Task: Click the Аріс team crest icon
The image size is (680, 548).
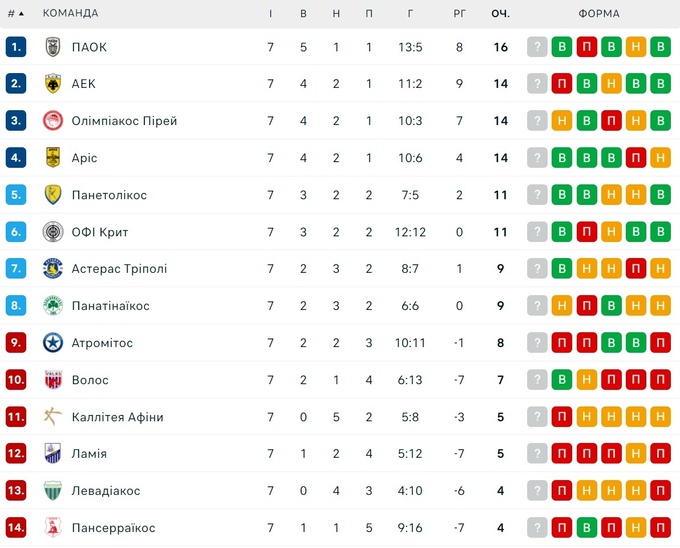Action: pos(53,158)
